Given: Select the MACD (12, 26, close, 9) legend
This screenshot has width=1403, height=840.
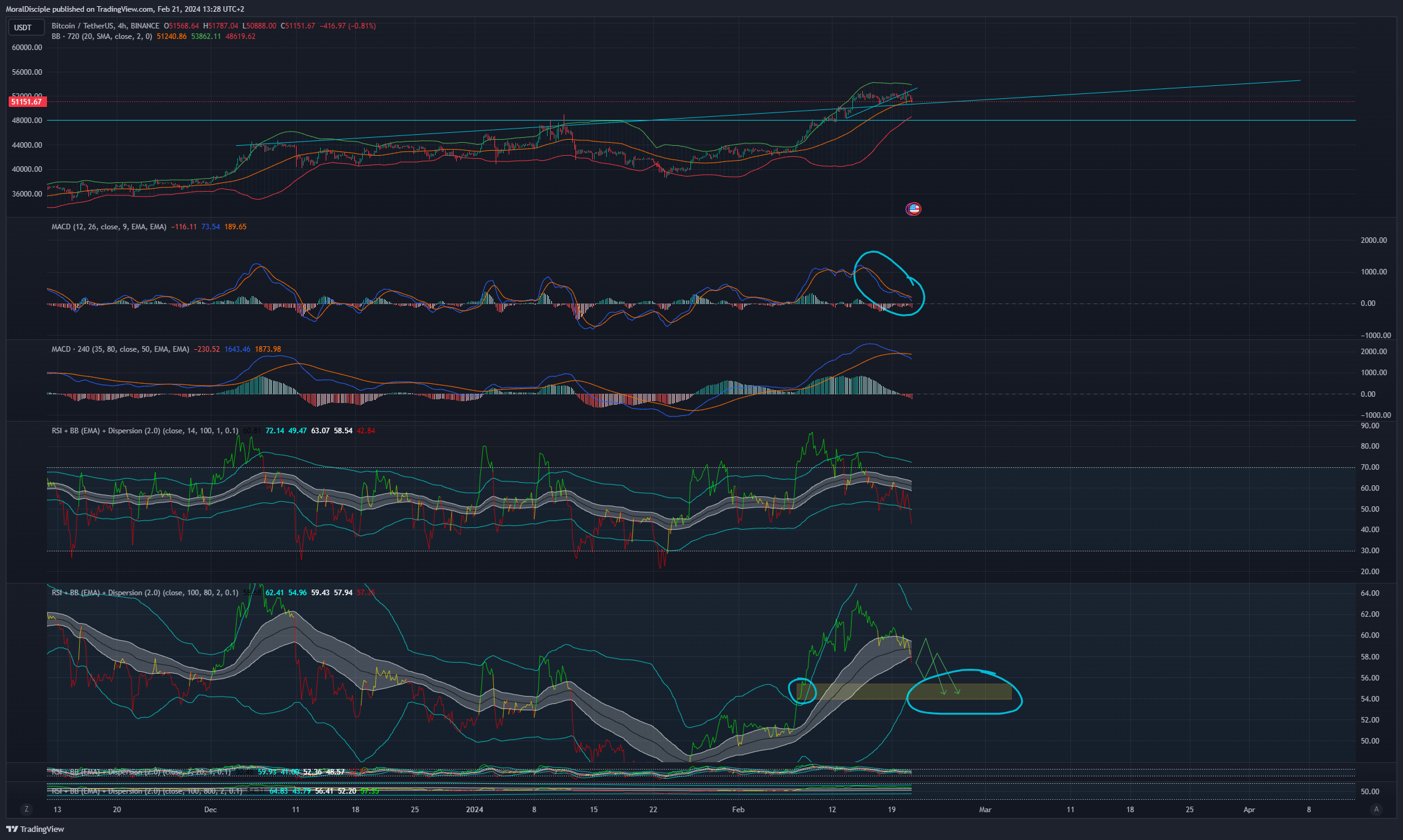Looking at the screenshot, I should (109, 227).
